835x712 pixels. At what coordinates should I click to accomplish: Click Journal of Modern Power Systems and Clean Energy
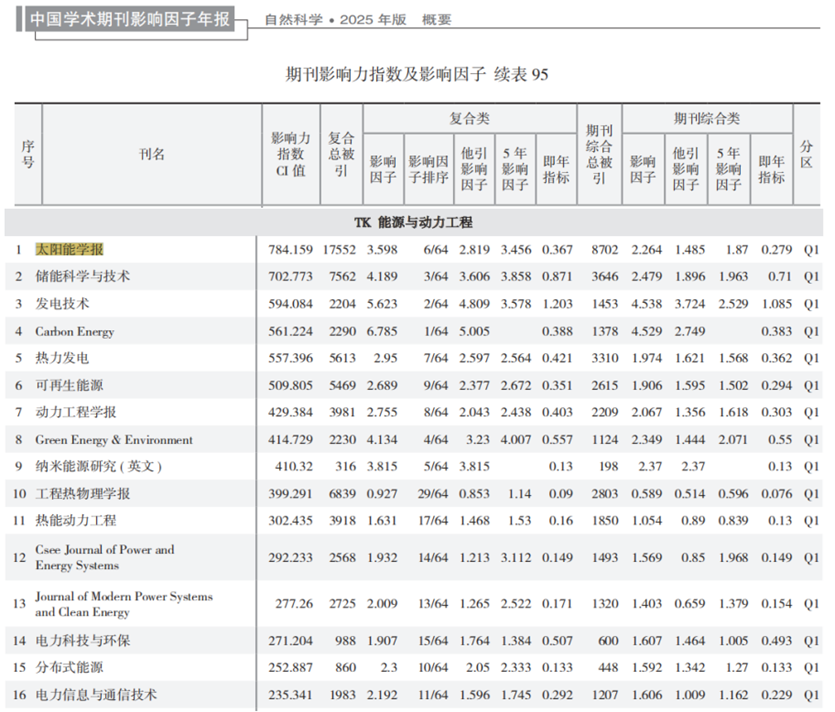[x=124, y=604]
